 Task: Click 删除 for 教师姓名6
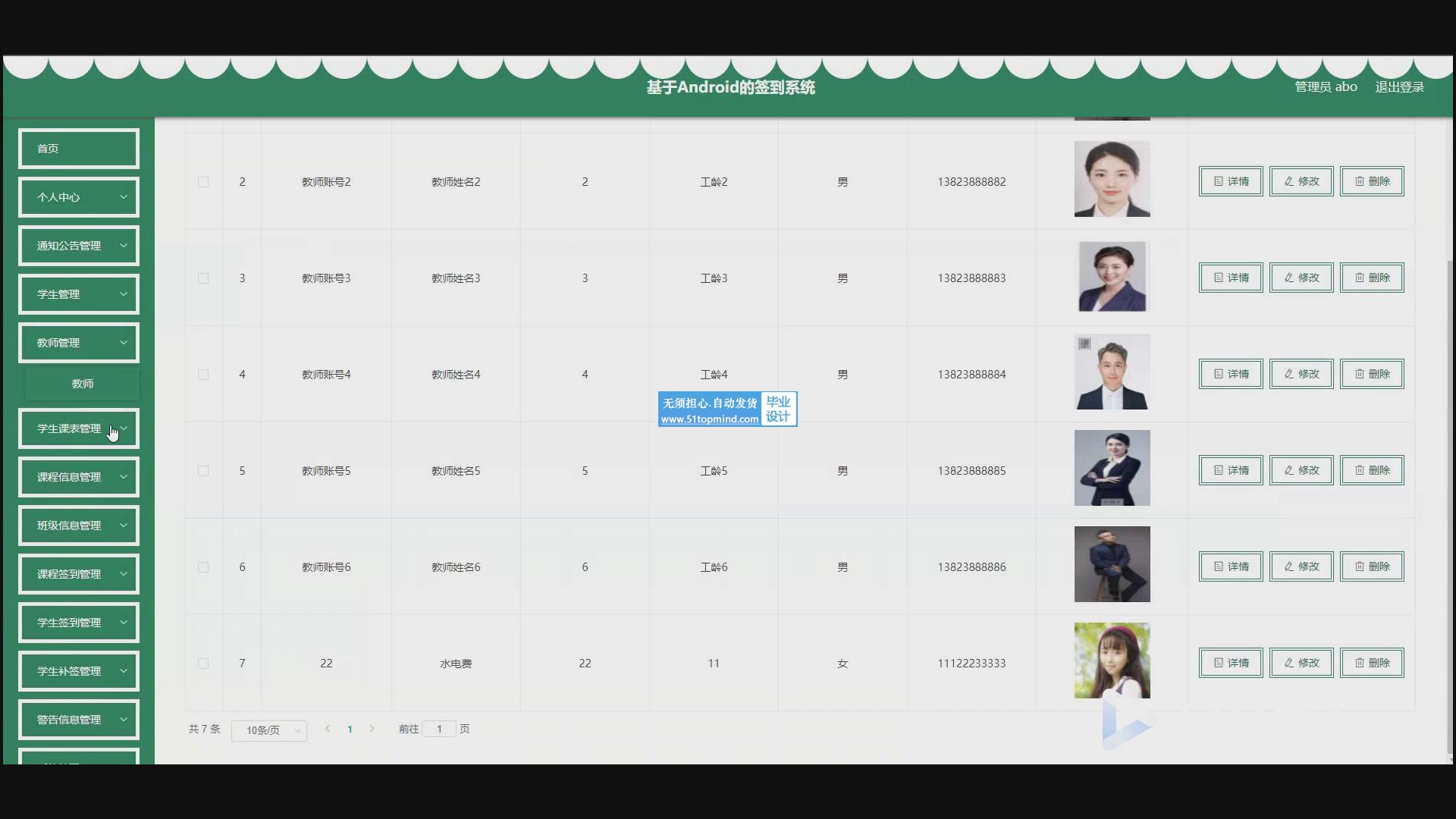point(1372,566)
